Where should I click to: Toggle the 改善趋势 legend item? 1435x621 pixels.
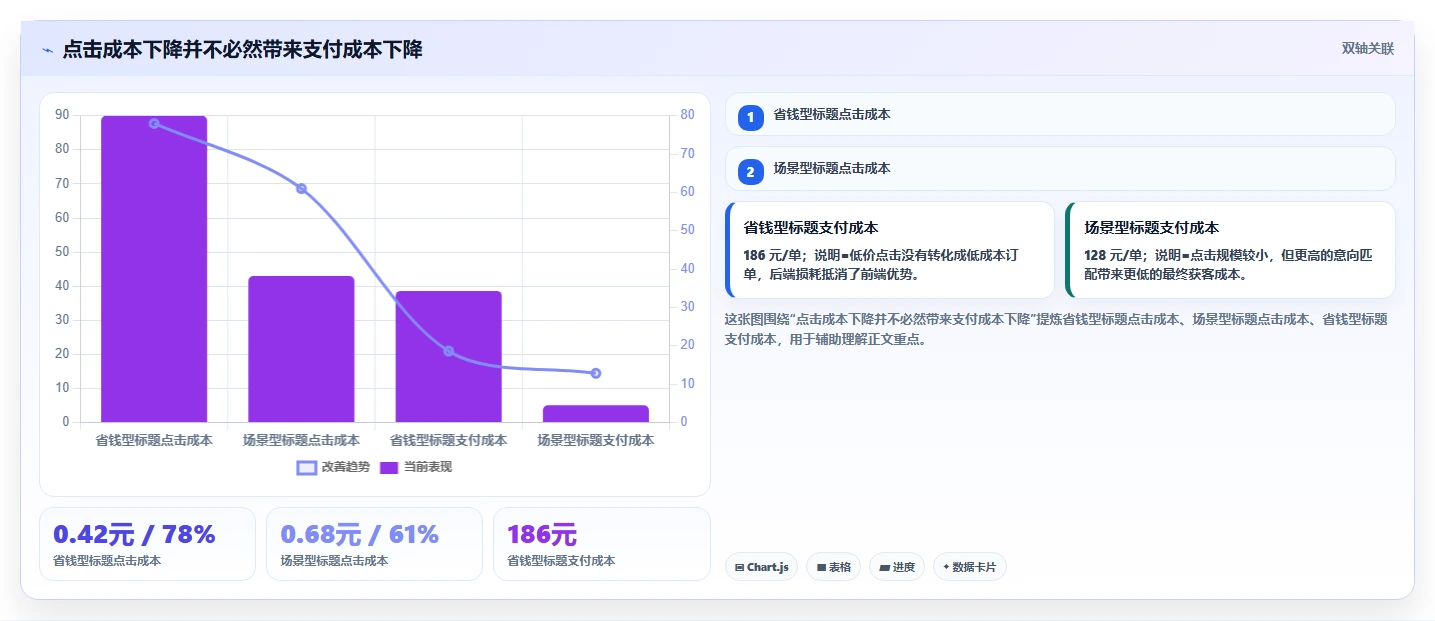click(x=333, y=467)
